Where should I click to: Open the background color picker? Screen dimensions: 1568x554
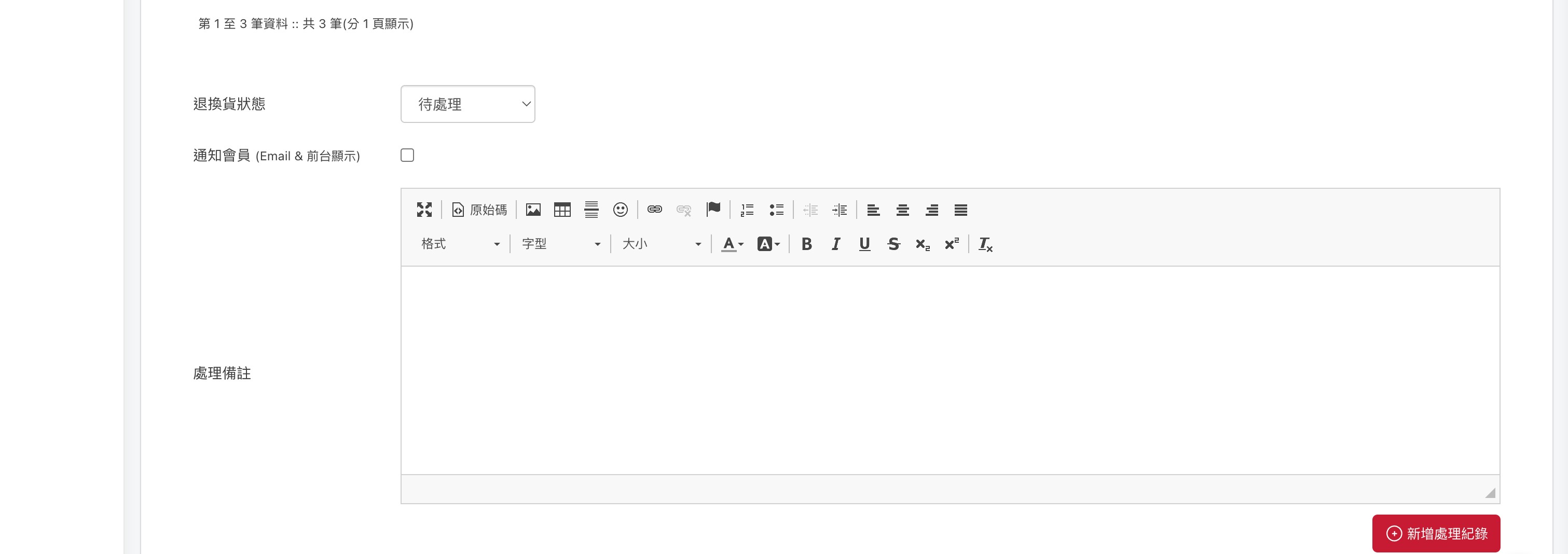coord(768,244)
